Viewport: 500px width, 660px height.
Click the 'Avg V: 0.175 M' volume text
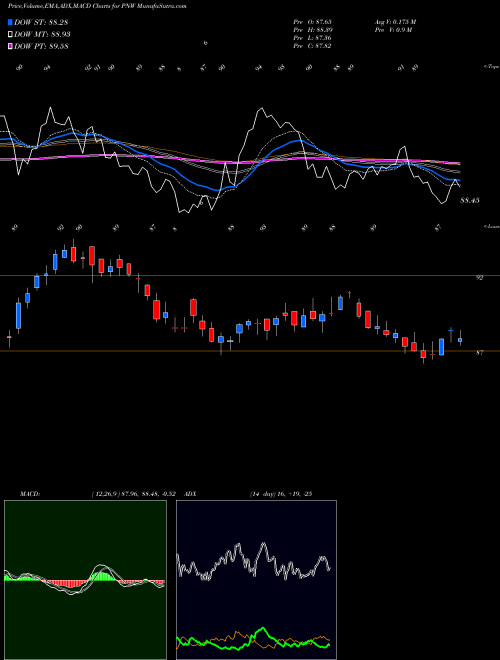[x=395, y=22]
